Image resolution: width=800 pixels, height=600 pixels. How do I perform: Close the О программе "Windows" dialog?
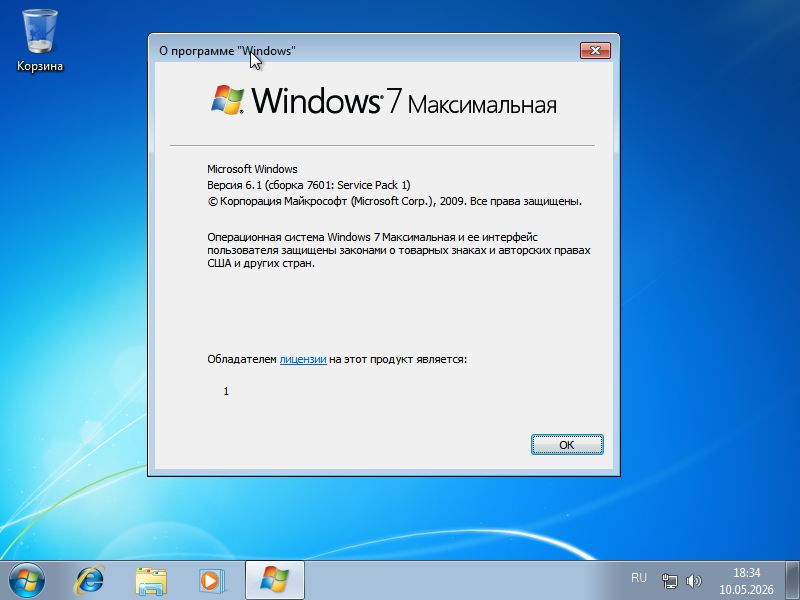[595, 51]
